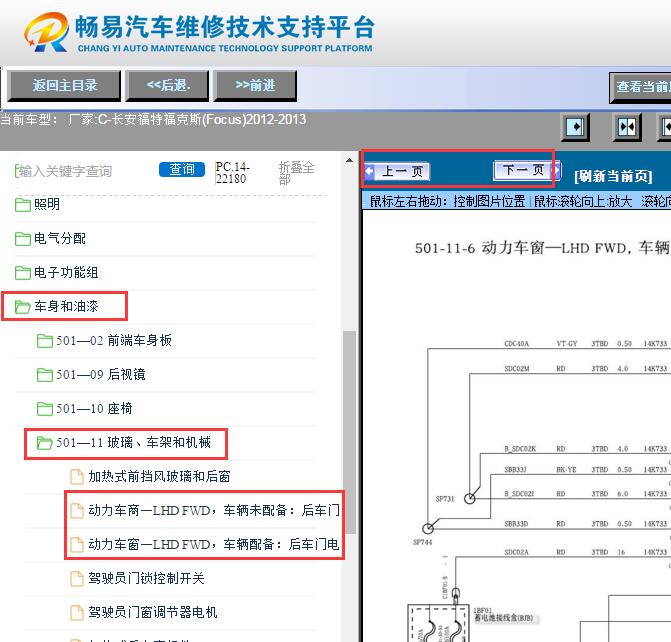Click the left arrow icon on 上一页
This screenshot has height=642, width=671.
369,172
